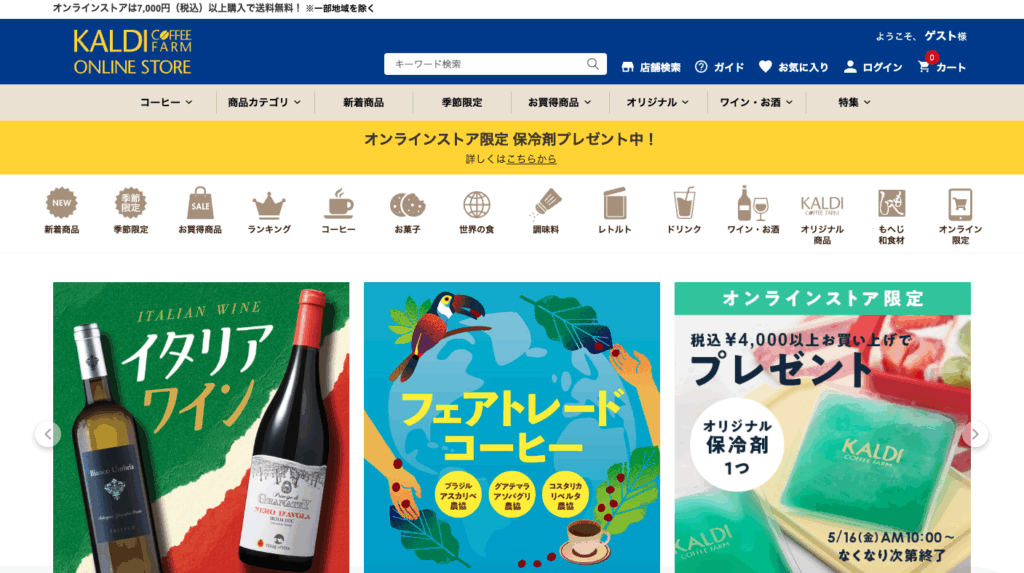
Task: Select the 季節限定 category icon
Action: pyautogui.click(x=131, y=204)
